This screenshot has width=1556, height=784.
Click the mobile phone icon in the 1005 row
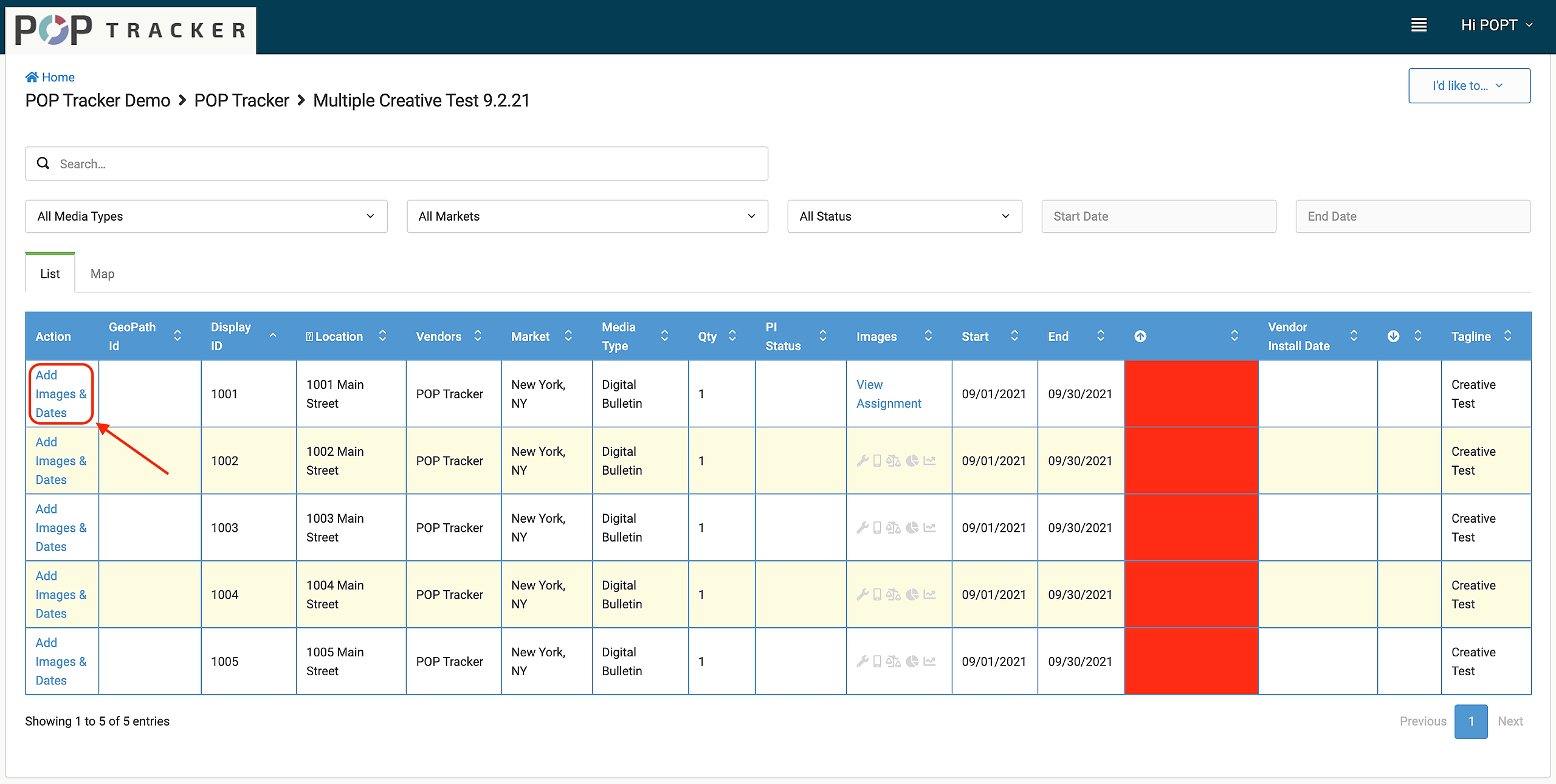877,661
